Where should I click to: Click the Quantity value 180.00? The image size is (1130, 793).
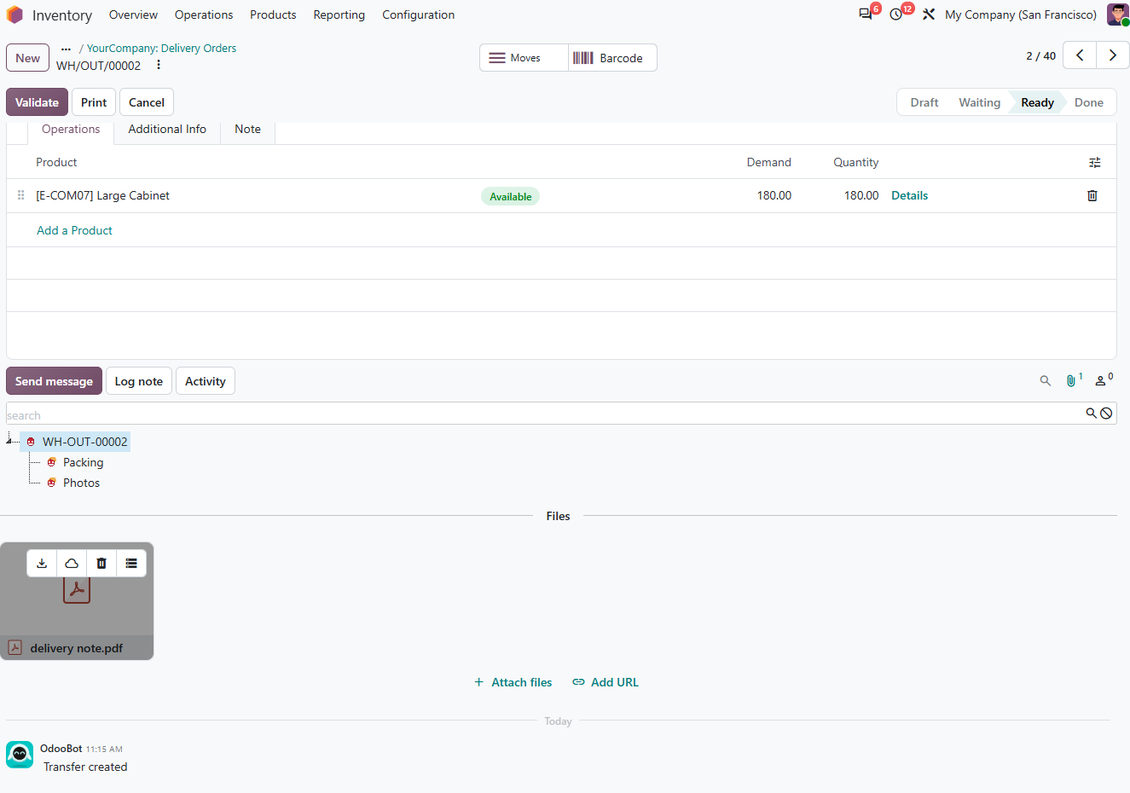tap(861, 195)
